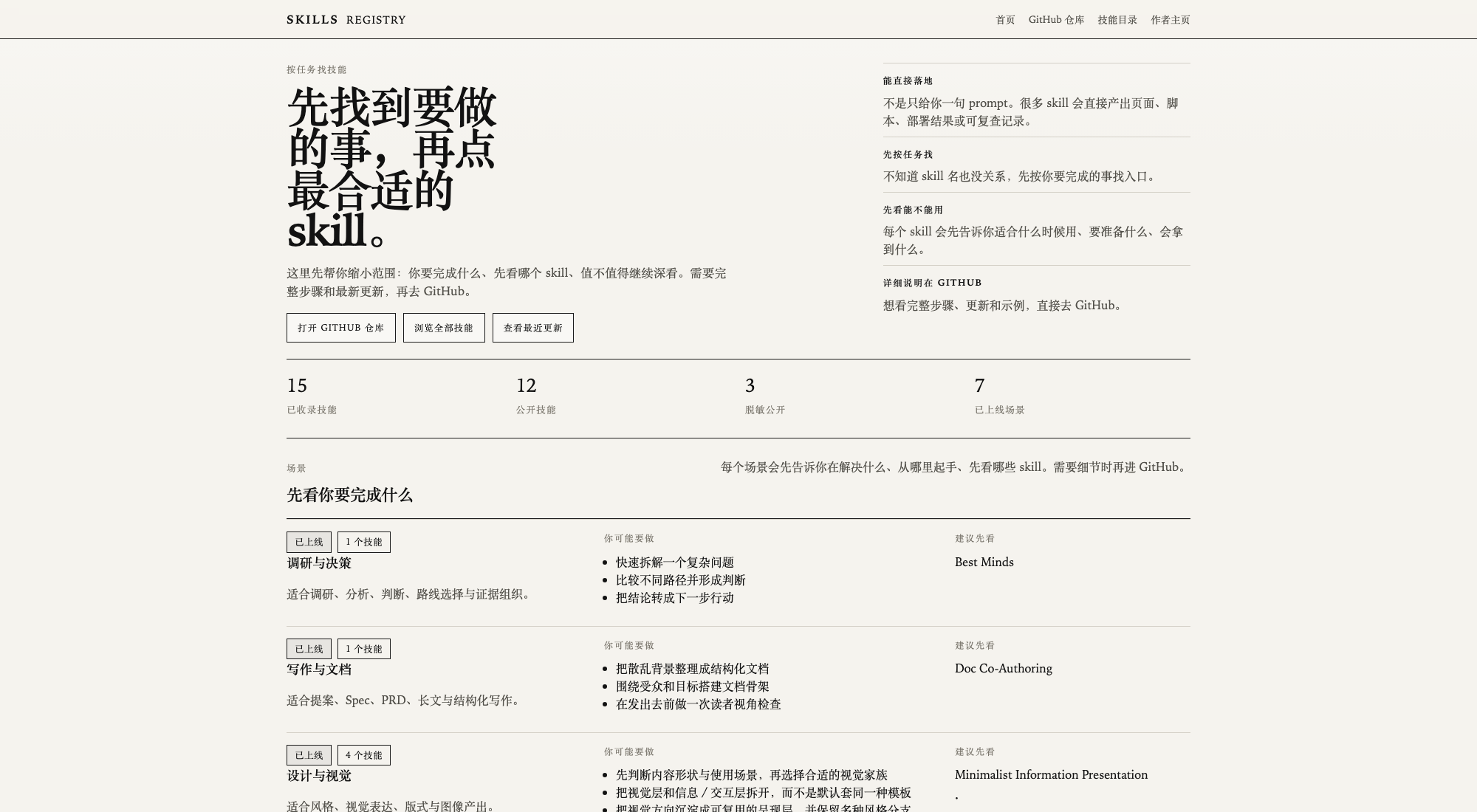Select the 15 已收录技能 statistic
1477x812 pixels.
(312, 396)
